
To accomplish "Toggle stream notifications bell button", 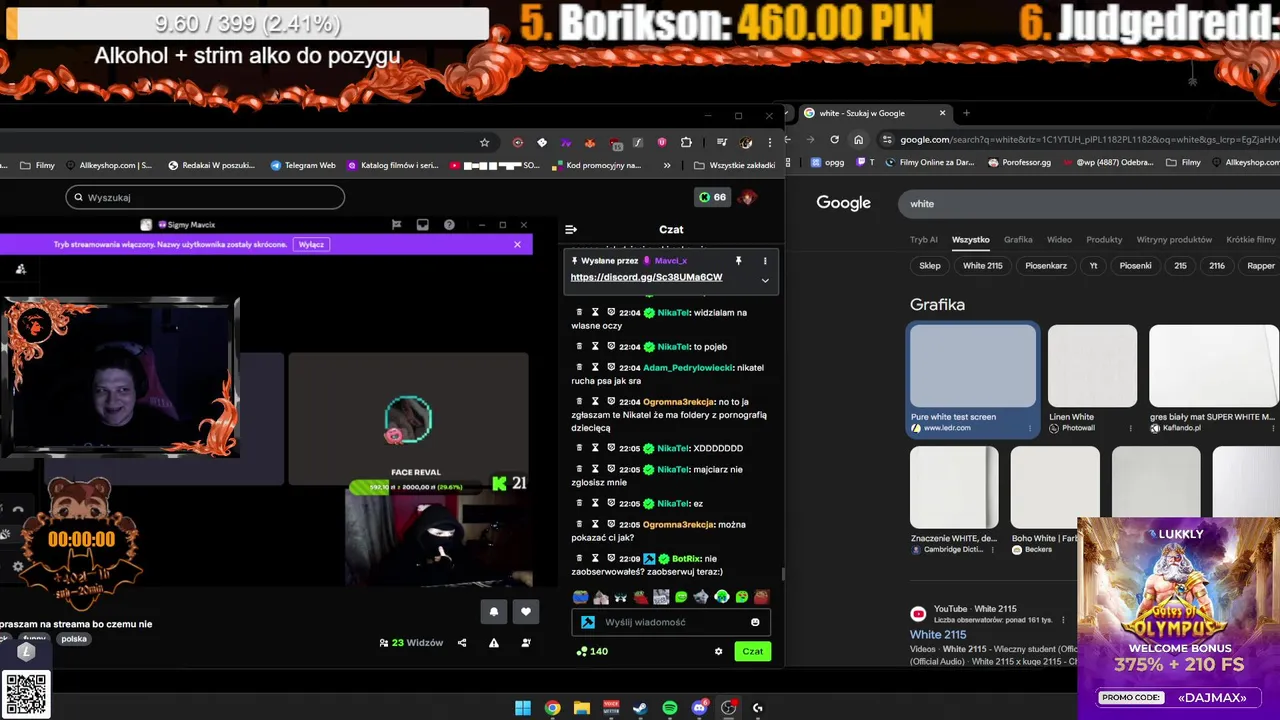I will click(x=494, y=611).
